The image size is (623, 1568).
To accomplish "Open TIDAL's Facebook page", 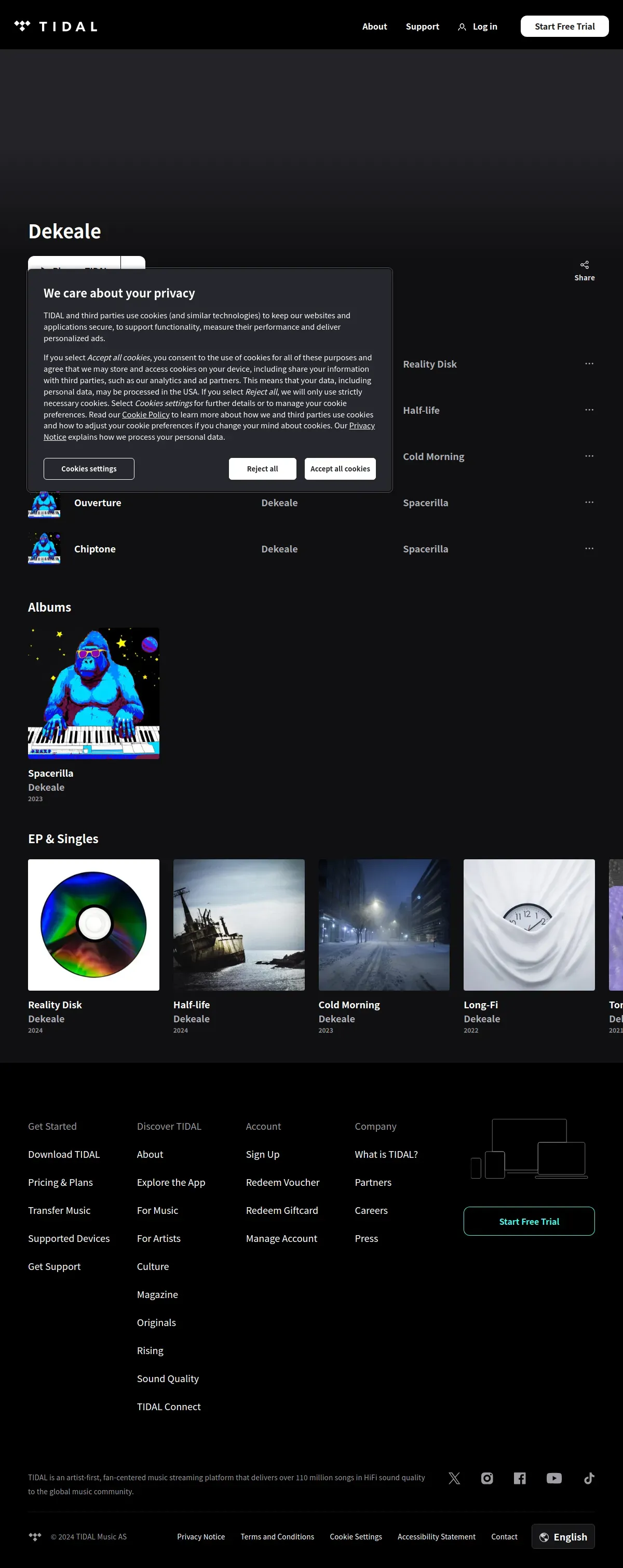I will coord(520,1478).
